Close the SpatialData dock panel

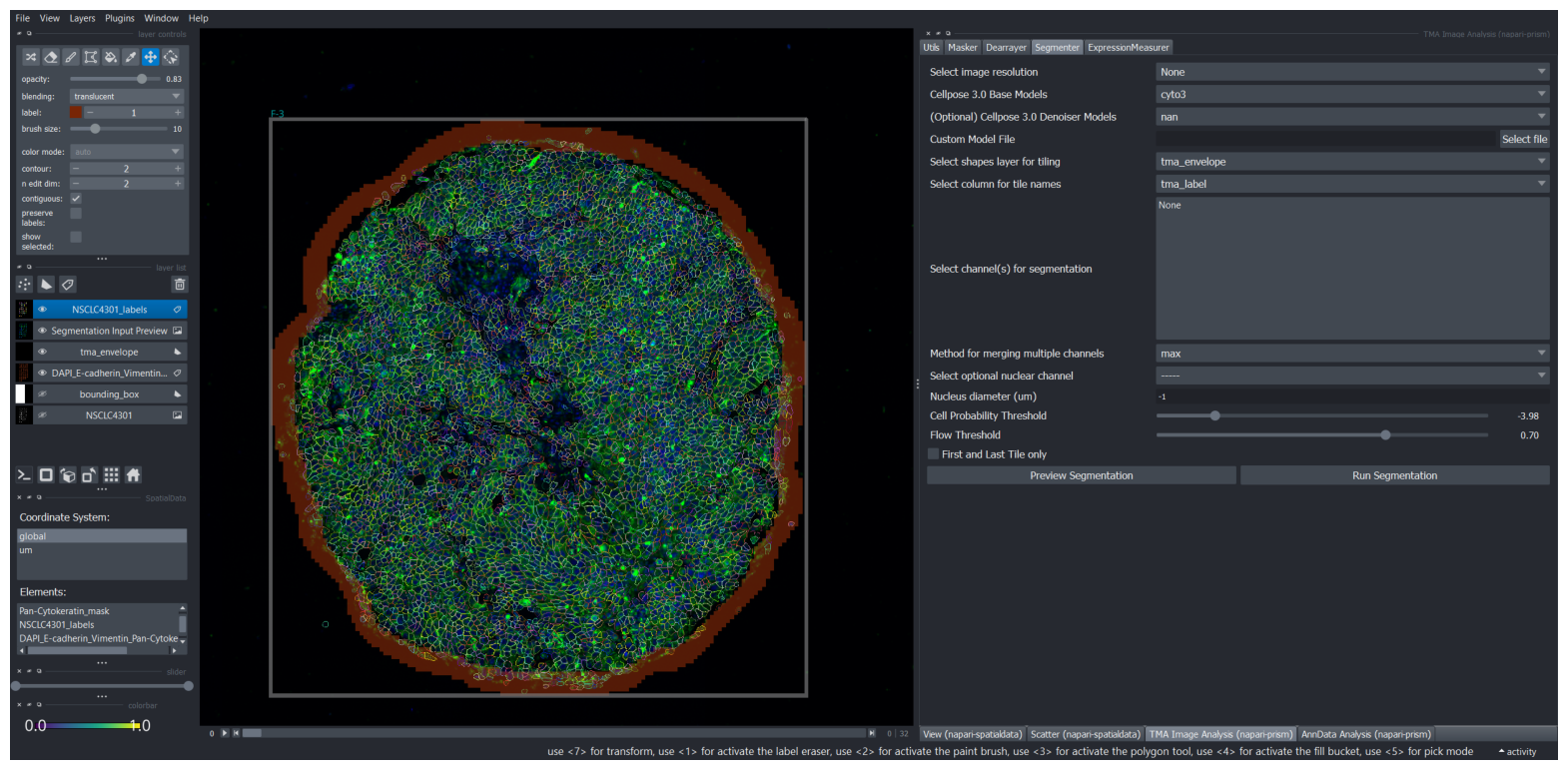click(19, 497)
